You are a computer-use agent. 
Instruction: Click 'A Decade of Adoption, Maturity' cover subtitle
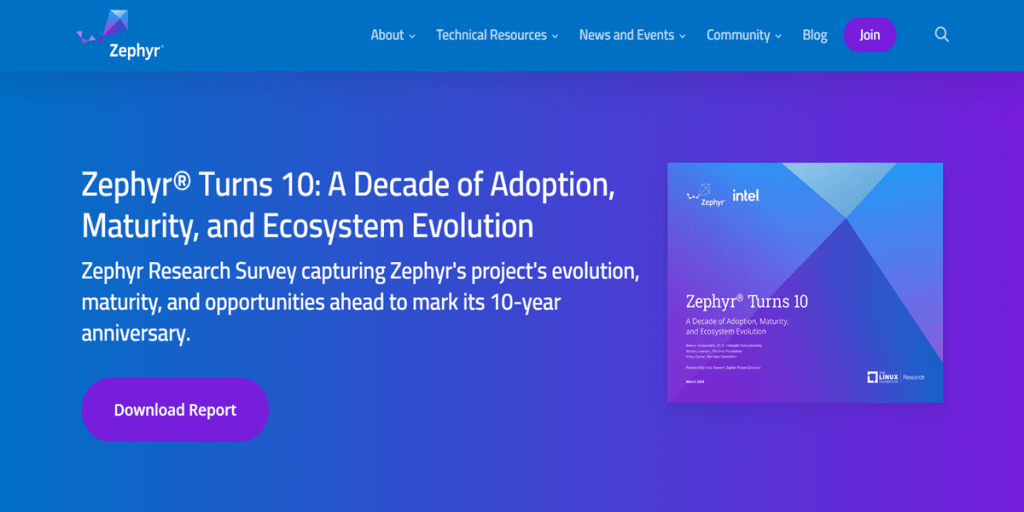coord(738,327)
